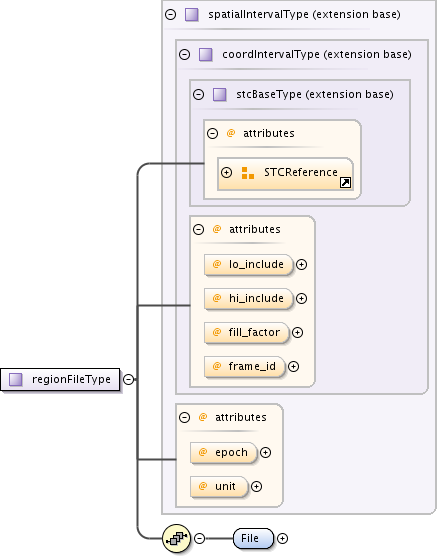The width and height of the screenshot is (438, 558).
Task: Click the STCReference attribute group icon
Action: pyautogui.click(x=248, y=173)
